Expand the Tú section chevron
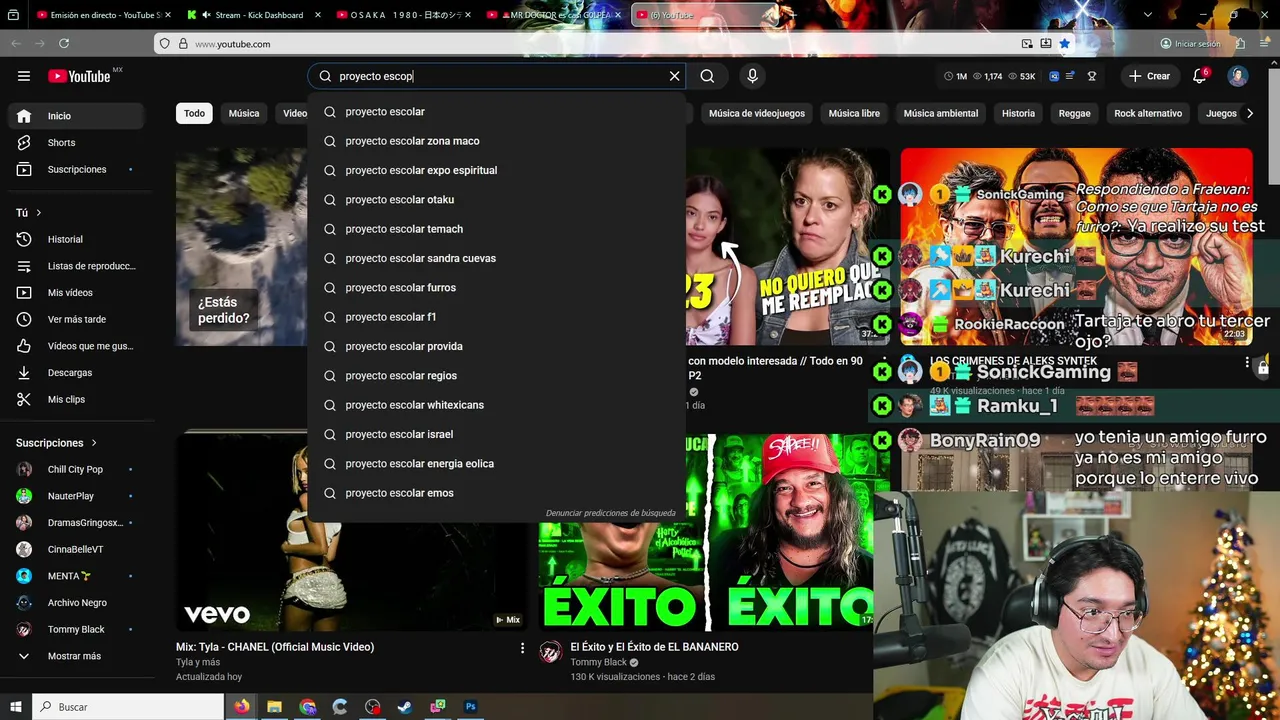Image resolution: width=1280 pixels, height=720 pixels. [x=39, y=213]
